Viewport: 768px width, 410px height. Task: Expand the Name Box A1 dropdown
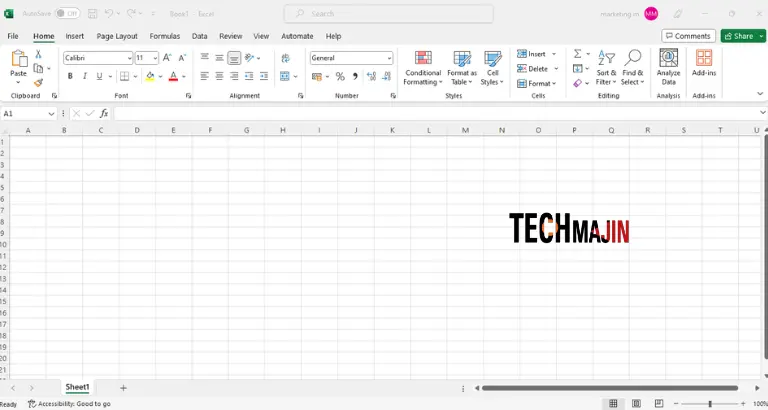click(x=51, y=114)
